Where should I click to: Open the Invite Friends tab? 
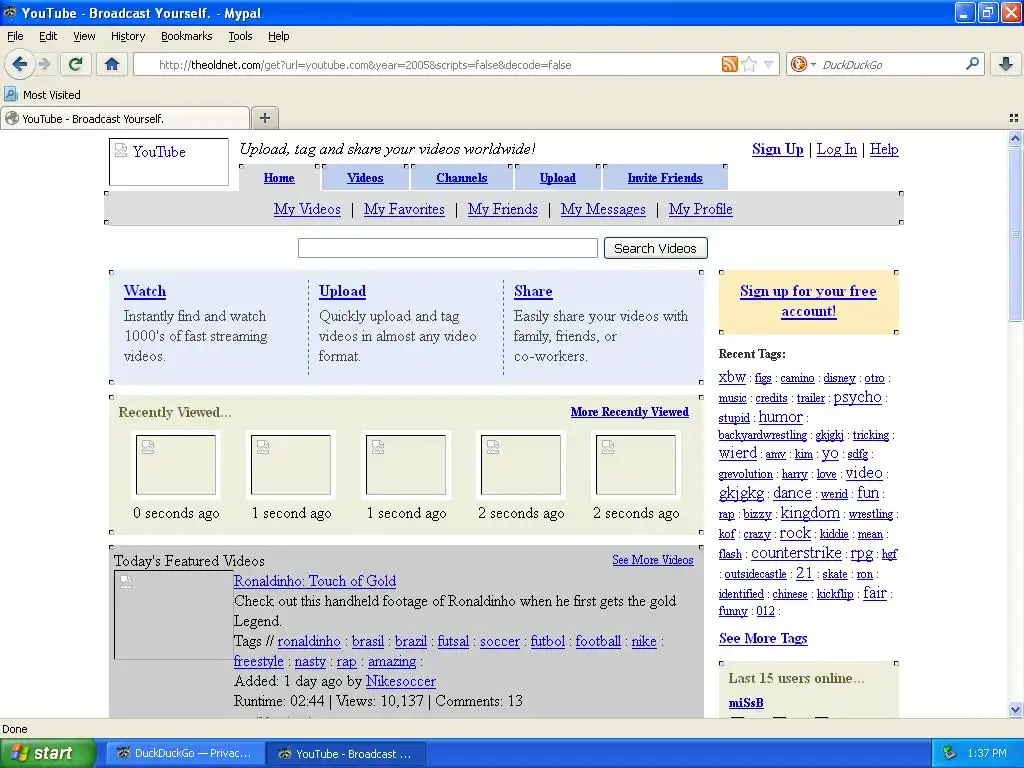pos(665,178)
